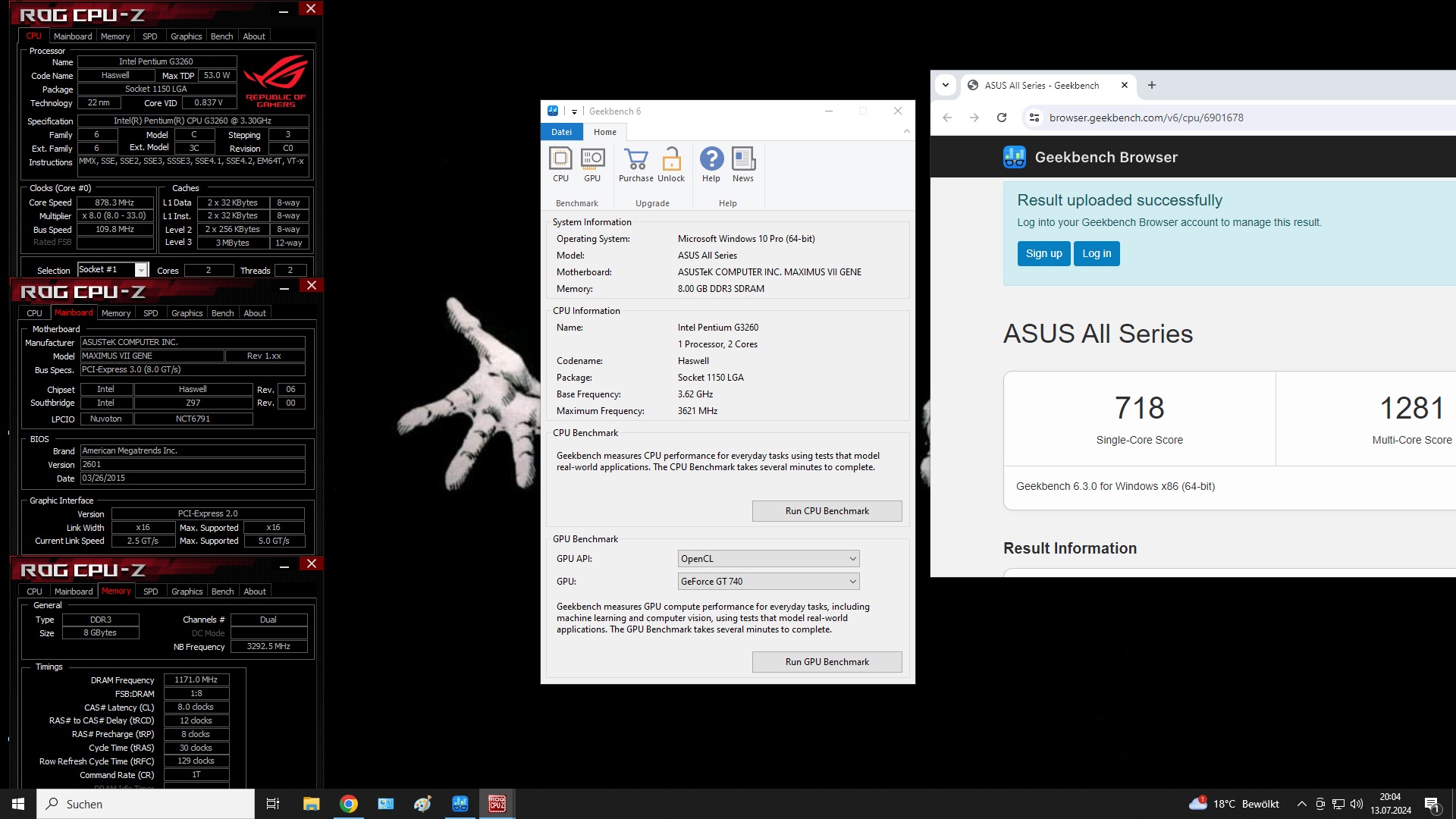
Task: Open a new Chrome tab with the plus button
Action: click(1152, 85)
